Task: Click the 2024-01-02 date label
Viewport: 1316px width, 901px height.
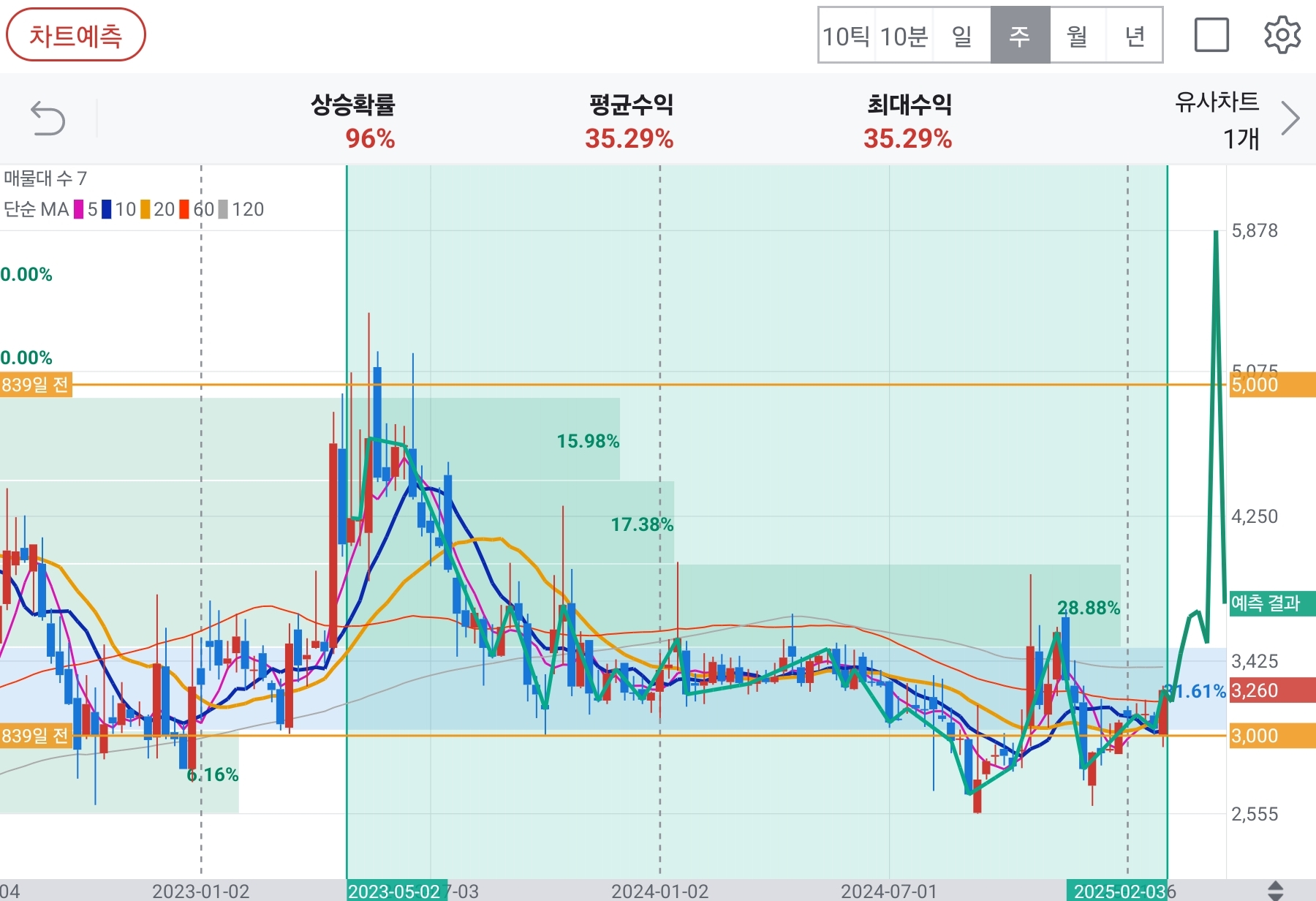Action: click(659, 891)
